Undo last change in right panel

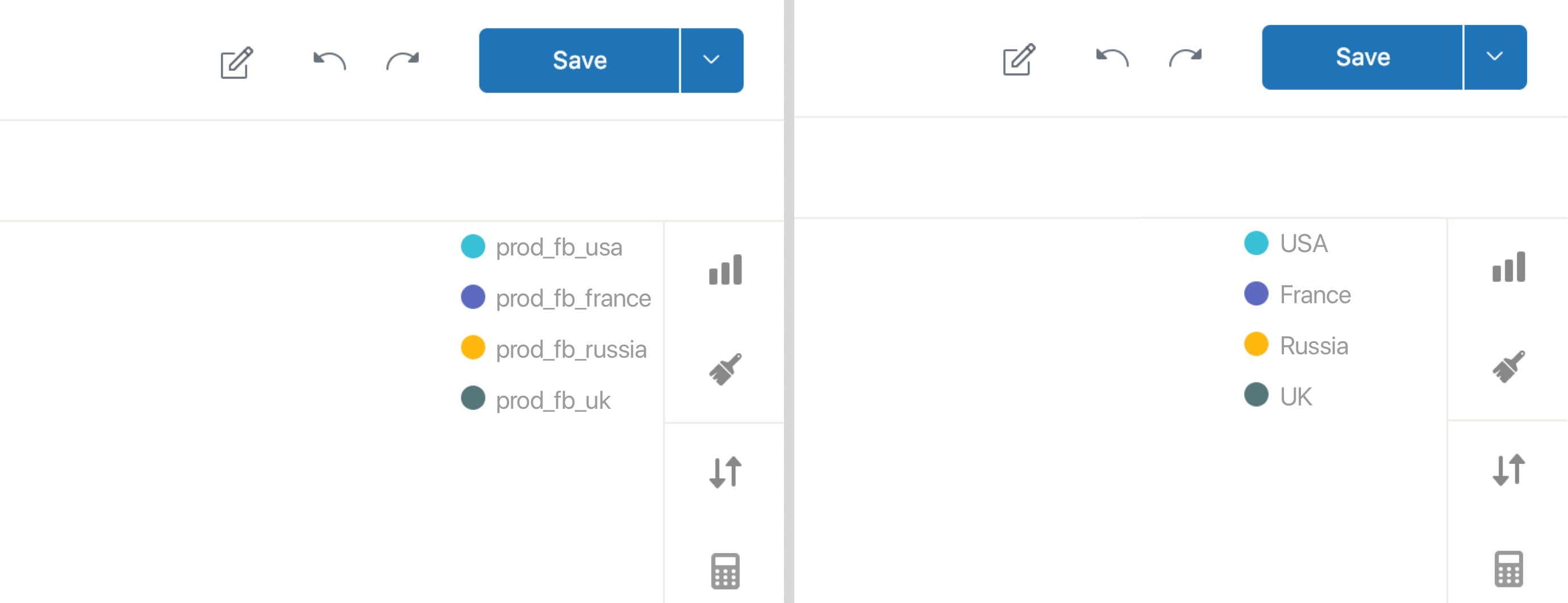pyautogui.click(x=1112, y=58)
